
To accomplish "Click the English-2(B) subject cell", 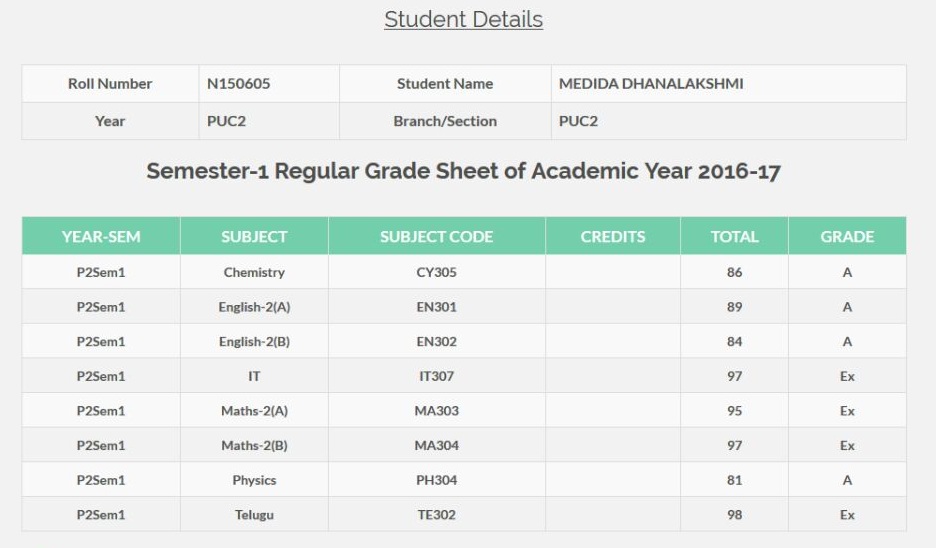I will point(254,341).
